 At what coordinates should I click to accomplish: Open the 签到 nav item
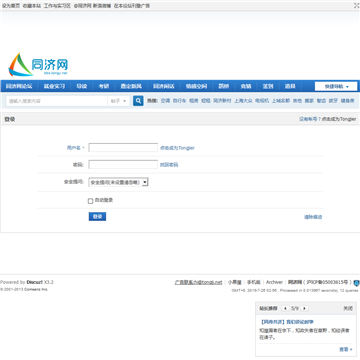[268, 86]
